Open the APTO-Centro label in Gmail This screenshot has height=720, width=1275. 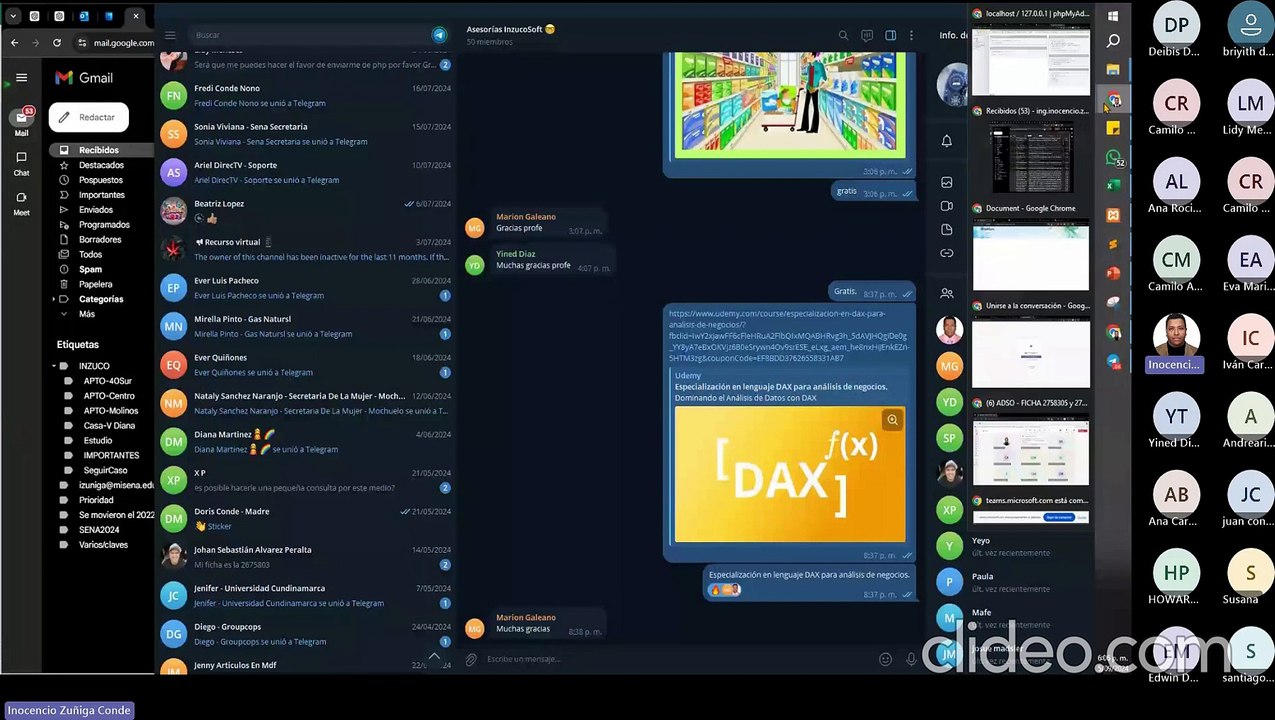pos(109,396)
